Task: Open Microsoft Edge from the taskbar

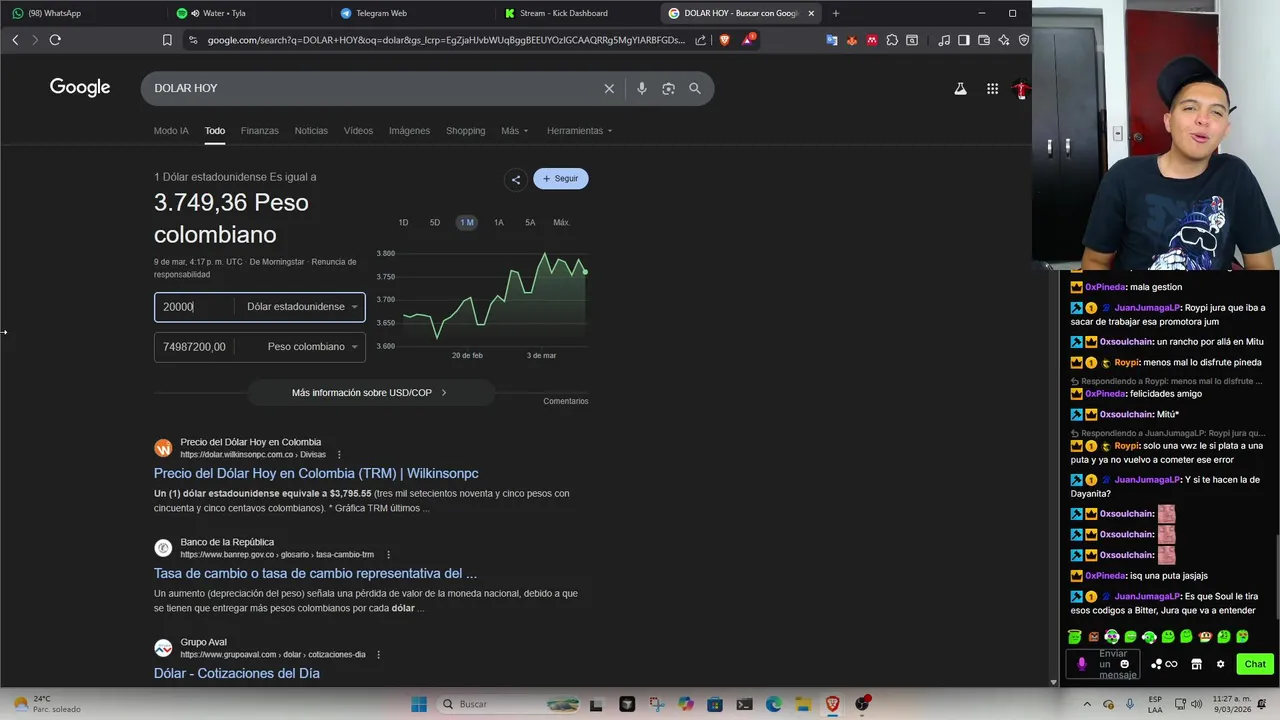Action: [x=774, y=704]
